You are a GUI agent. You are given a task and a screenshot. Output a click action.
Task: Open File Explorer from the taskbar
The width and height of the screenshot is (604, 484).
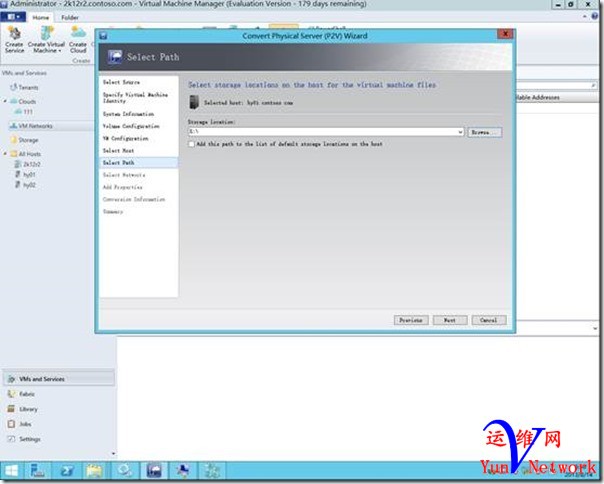tap(95, 471)
